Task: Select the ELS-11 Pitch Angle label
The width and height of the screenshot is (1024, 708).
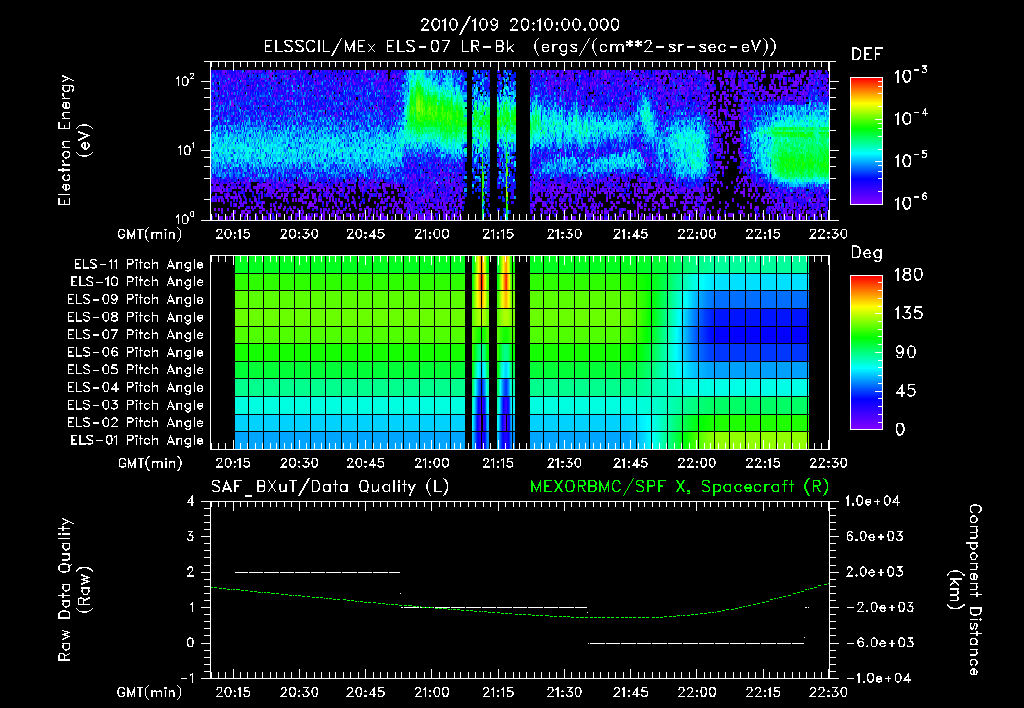Action: (138, 265)
